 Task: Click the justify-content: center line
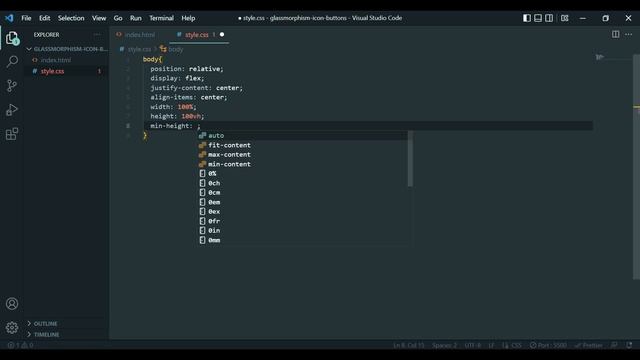point(196,88)
